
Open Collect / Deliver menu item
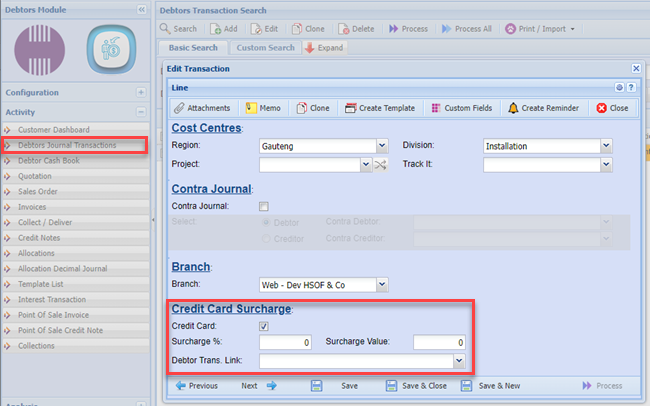[x=75, y=222]
